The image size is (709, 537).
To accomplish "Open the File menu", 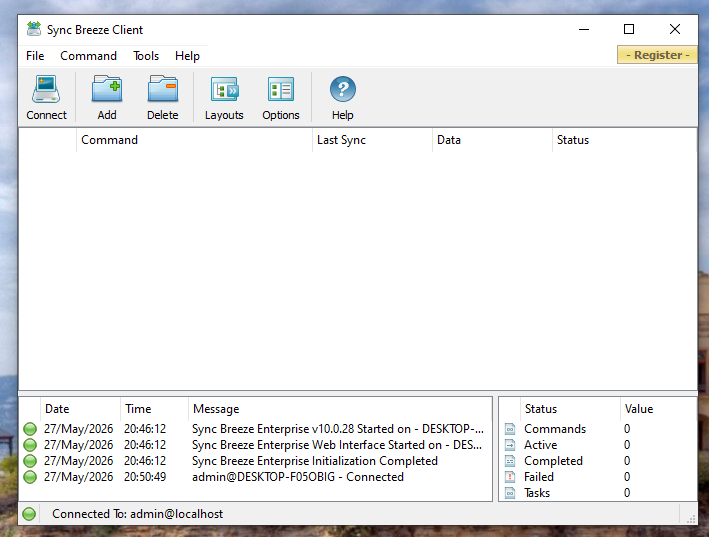I will click(35, 56).
